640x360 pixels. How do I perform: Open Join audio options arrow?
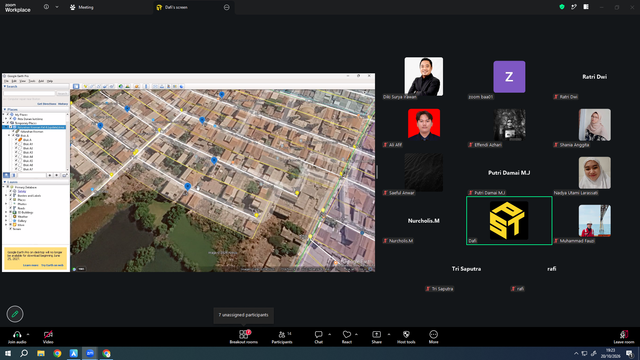pos(28,334)
